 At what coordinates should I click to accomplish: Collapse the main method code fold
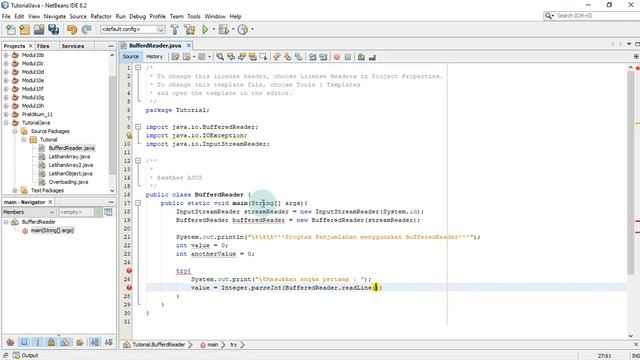[x=138, y=203]
